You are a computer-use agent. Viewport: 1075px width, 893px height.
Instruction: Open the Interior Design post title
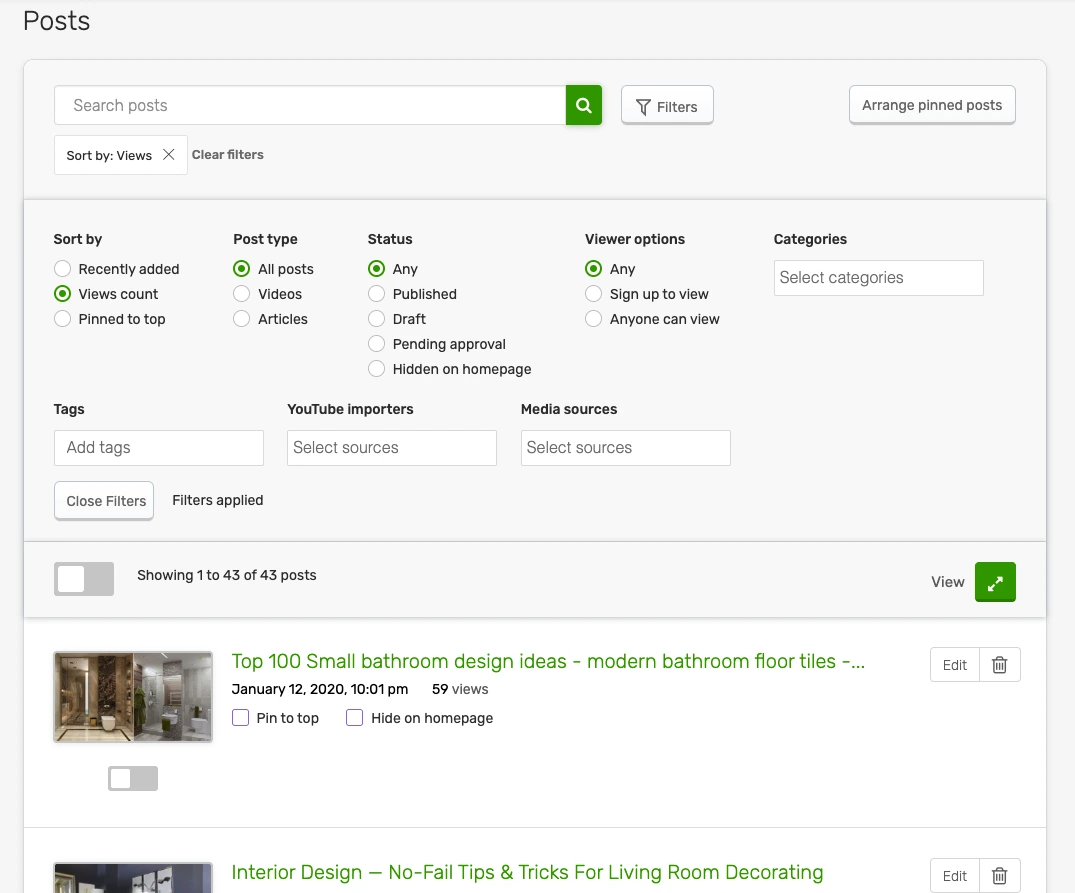click(x=527, y=872)
